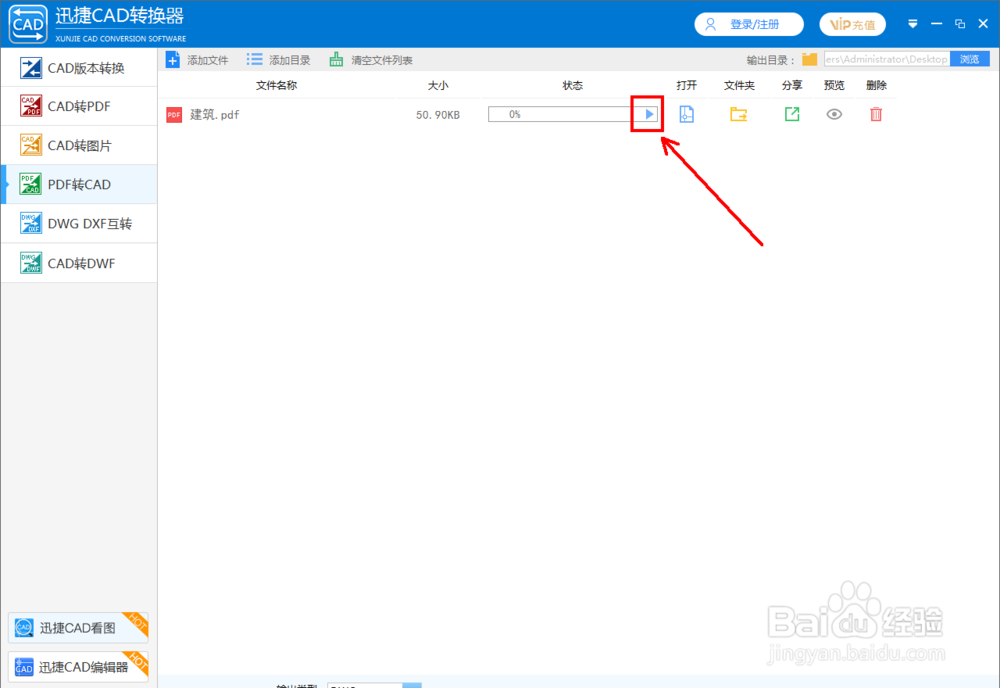The image size is (1000, 688).
Task: Switch to CAD转PDF mode
Action: 79,106
